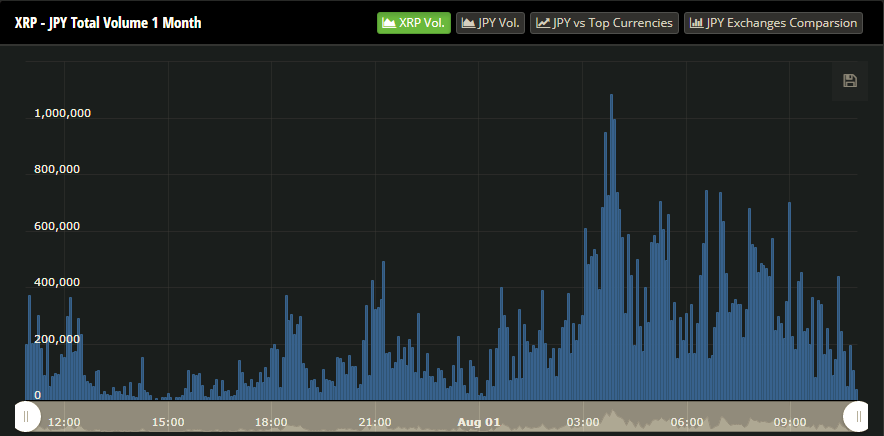The width and height of the screenshot is (884, 436).
Task: Click the 03:00 x-axis label
Action: click(x=583, y=422)
